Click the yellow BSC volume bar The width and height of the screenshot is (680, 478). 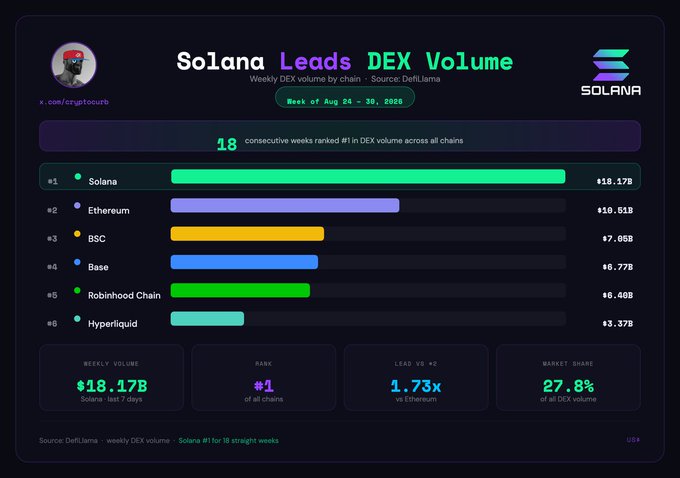tap(247, 234)
